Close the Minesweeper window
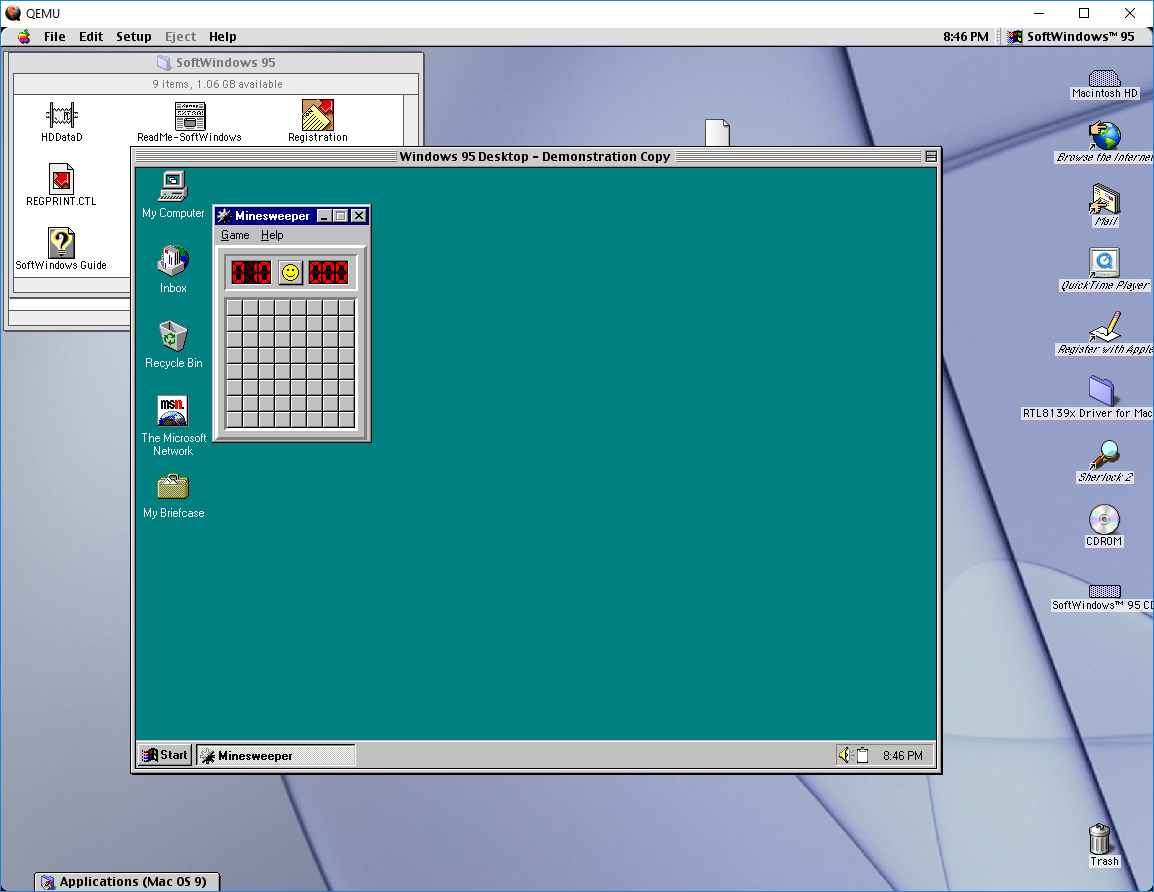The height and width of the screenshot is (892, 1154). [x=358, y=216]
